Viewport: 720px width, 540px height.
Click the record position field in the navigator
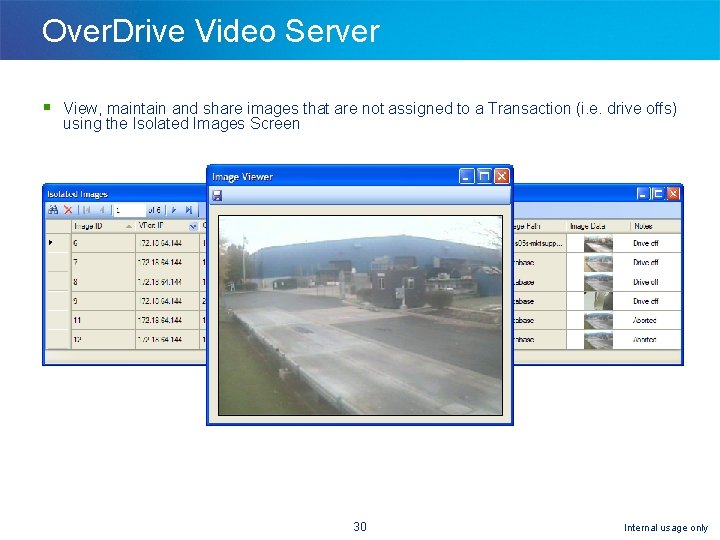[x=129, y=210]
